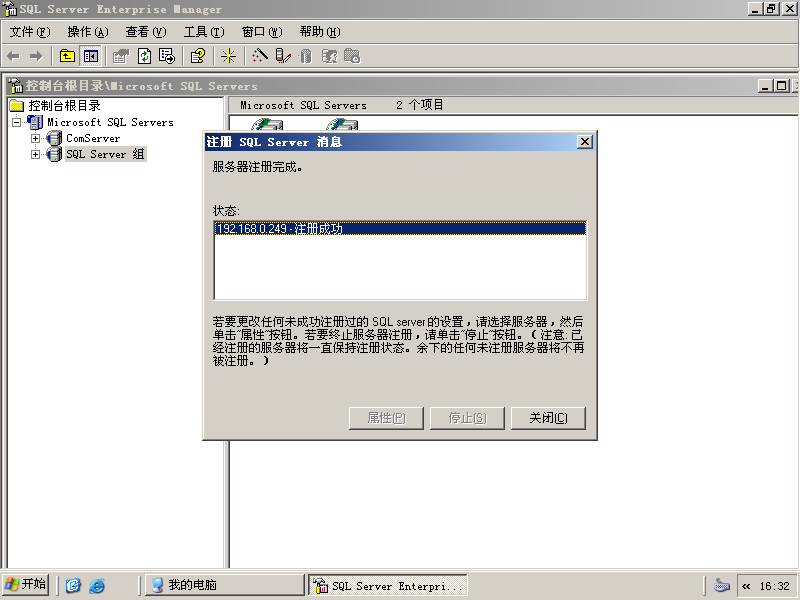Select the 控制台根目录 tree node
800x600 pixels.
pyautogui.click(x=64, y=106)
